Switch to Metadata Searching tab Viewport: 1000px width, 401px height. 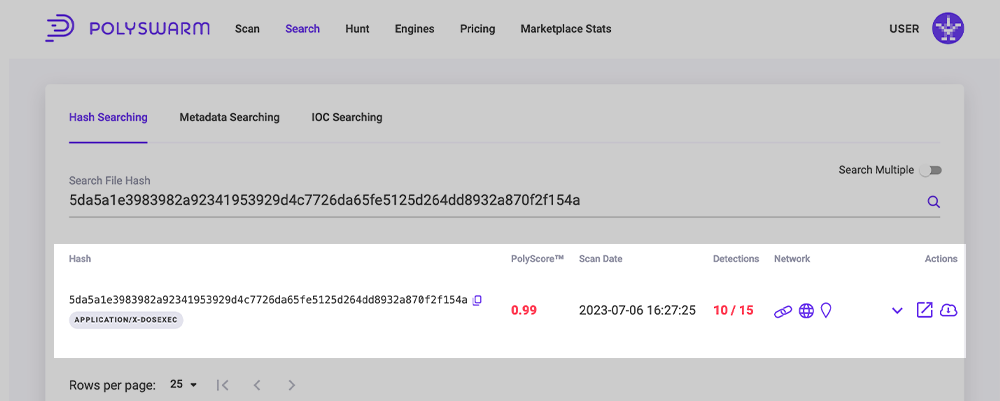230,117
